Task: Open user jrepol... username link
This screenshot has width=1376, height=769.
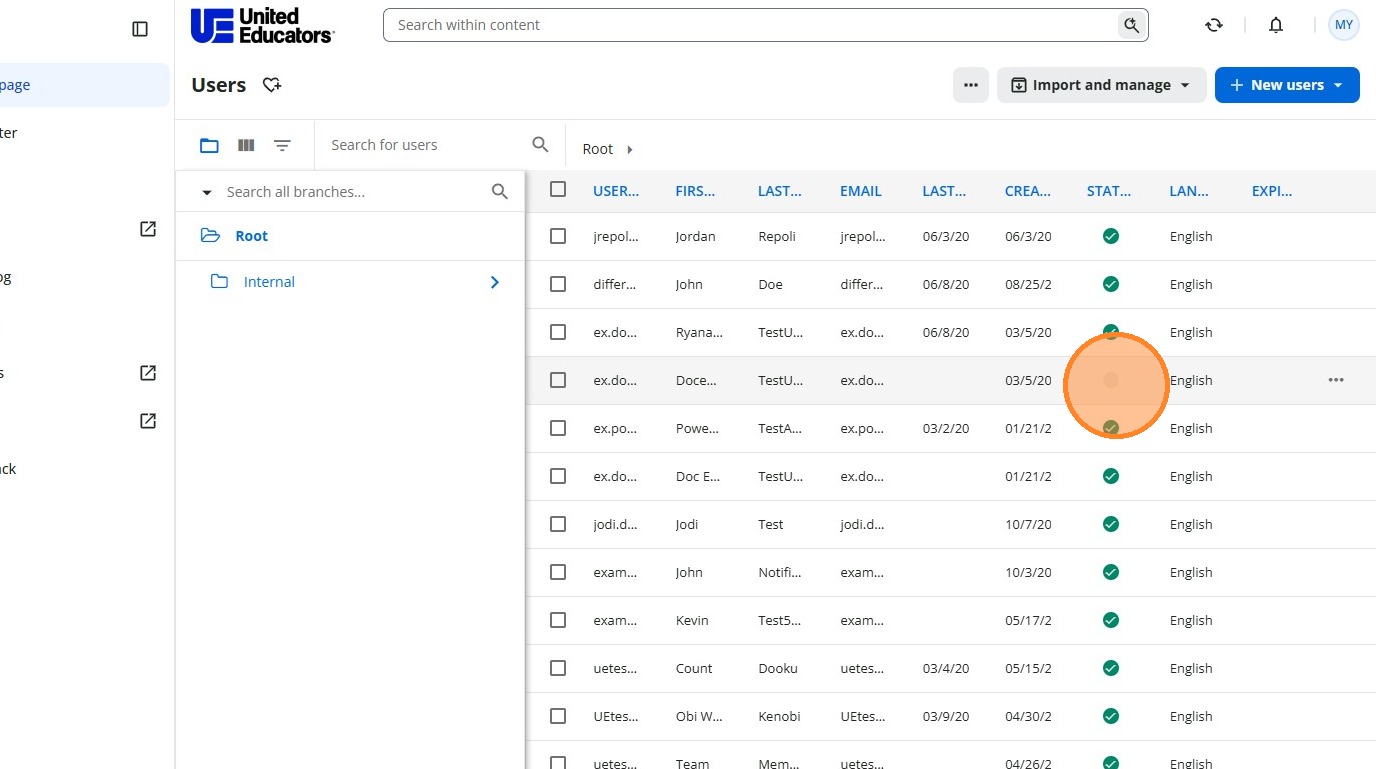Action: 615,237
